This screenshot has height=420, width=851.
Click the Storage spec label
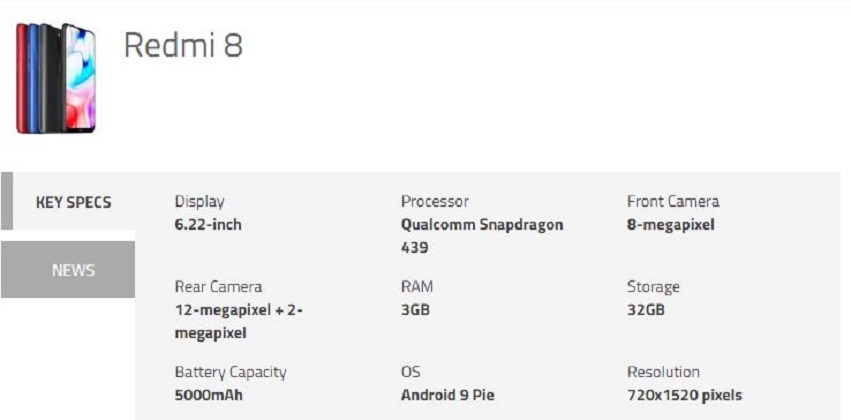click(653, 287)
